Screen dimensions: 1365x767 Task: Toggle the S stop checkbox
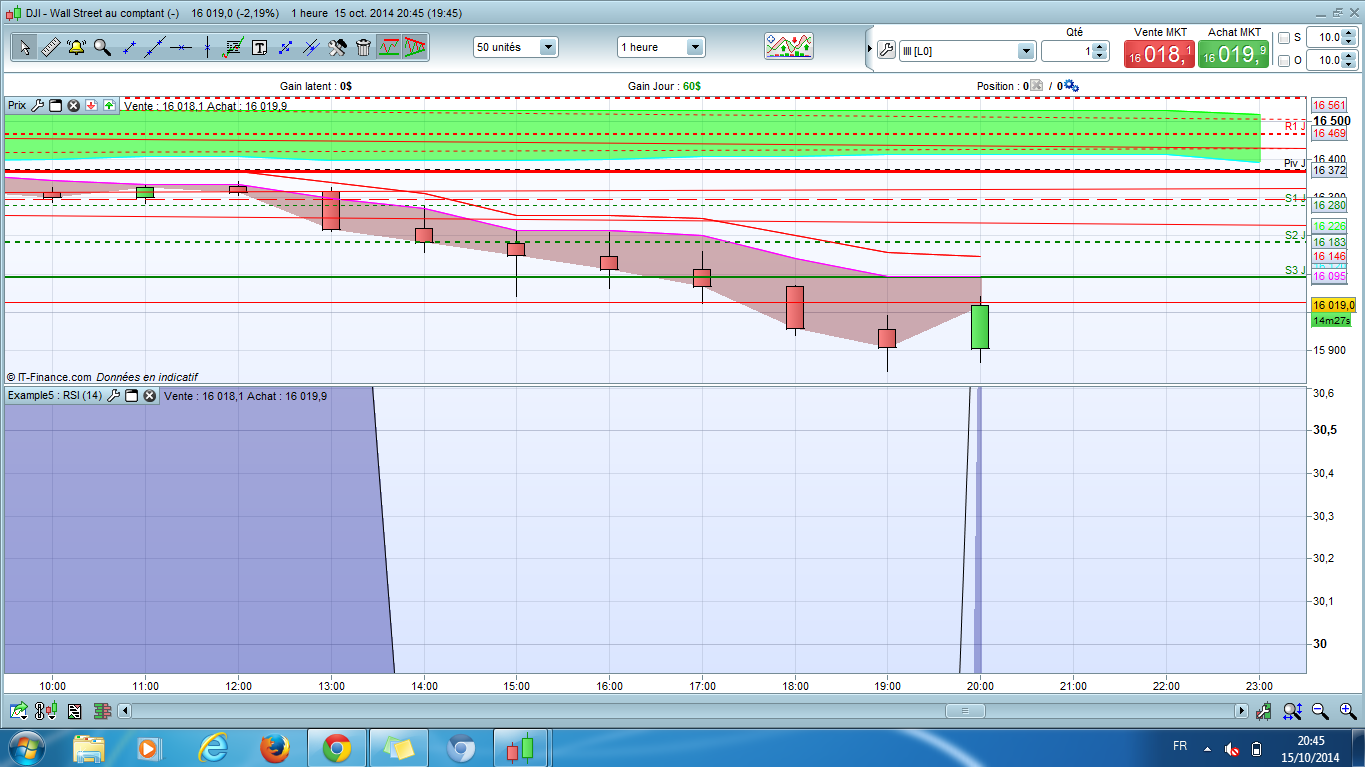tap(1284, 38)
